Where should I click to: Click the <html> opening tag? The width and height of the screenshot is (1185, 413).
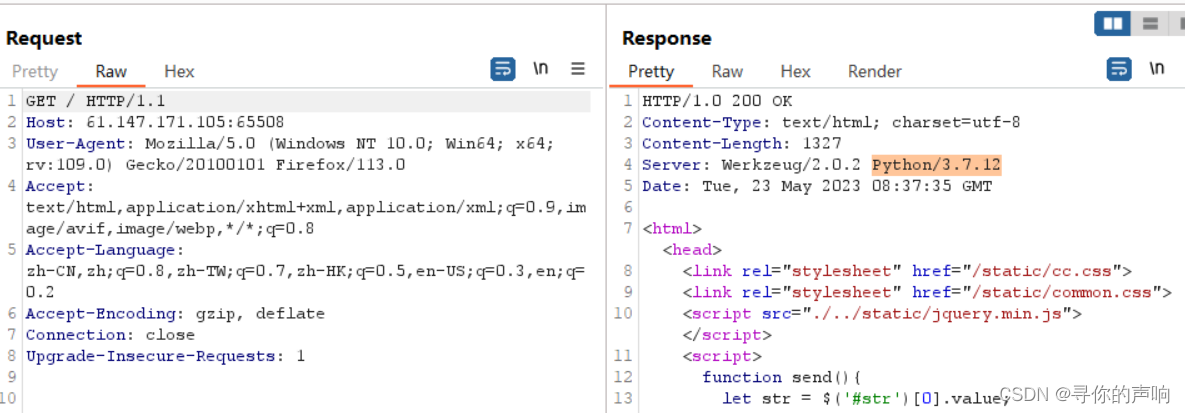673,228
